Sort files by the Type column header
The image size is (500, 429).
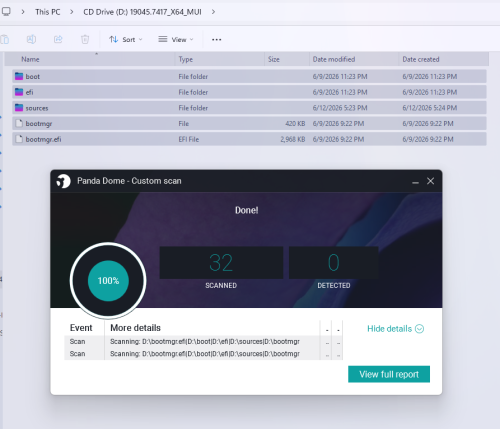coord(220,59)
